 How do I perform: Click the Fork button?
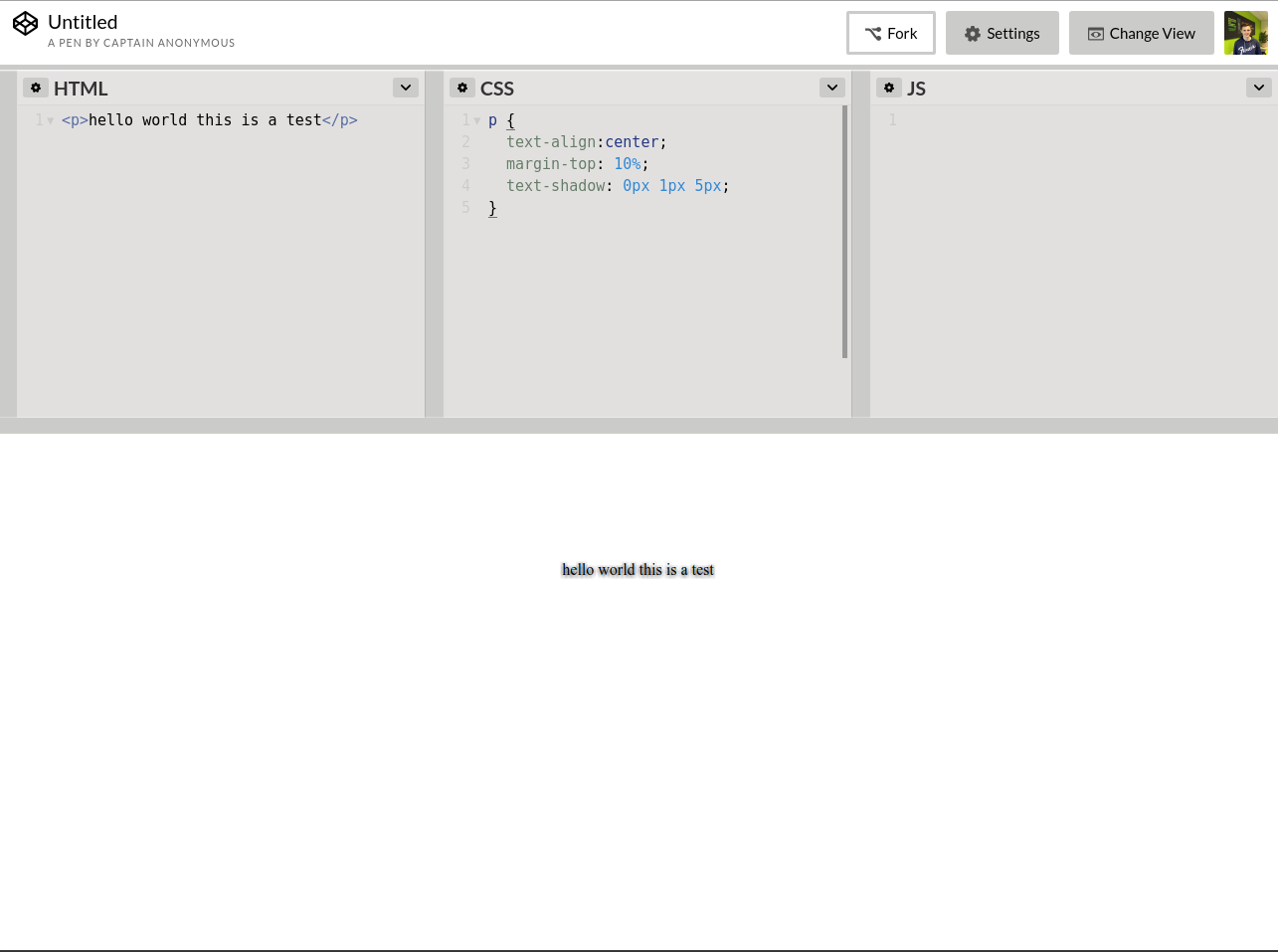coord(891,32)
